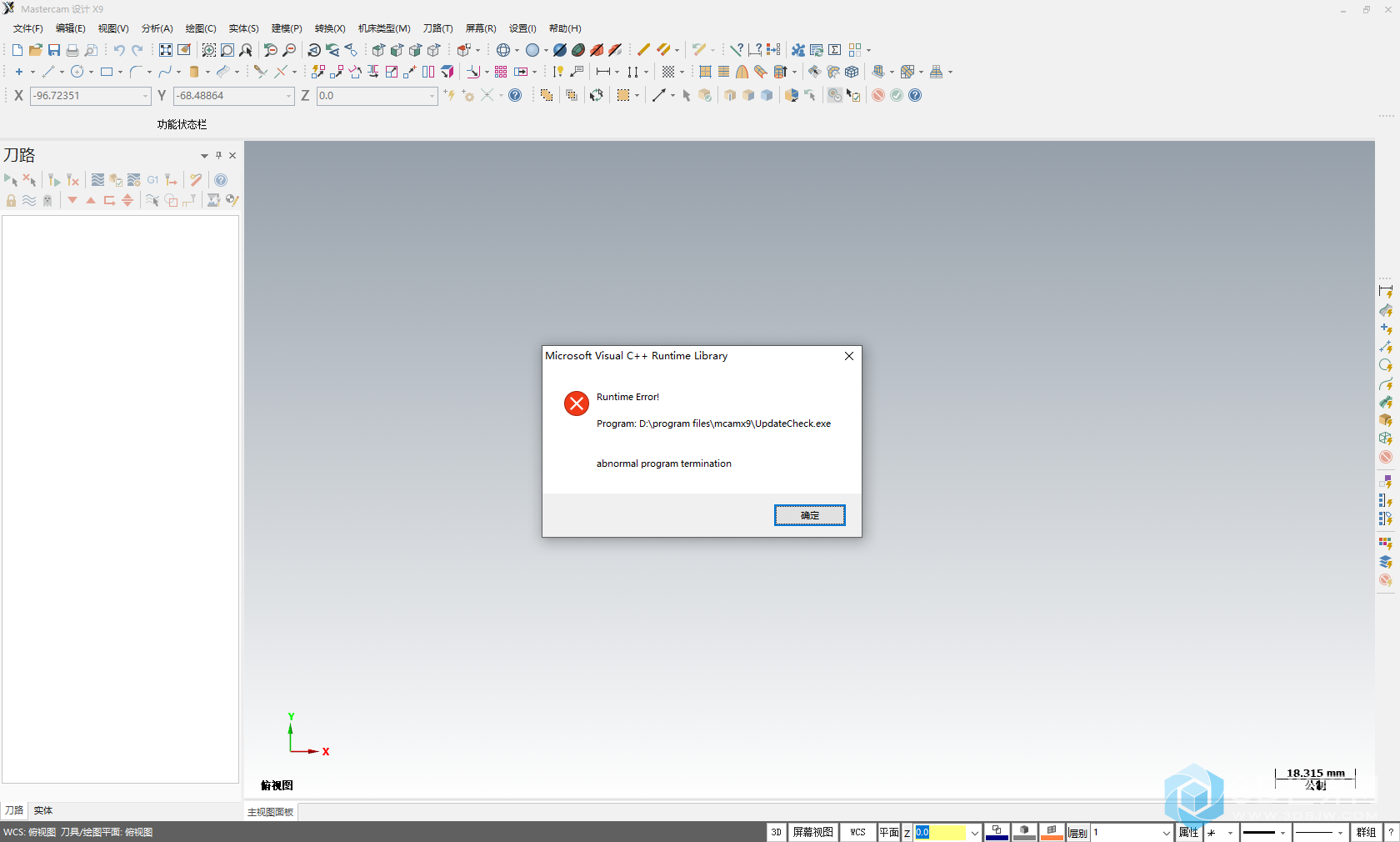Toggle the toolpath display waves icon

click(x=29, y=200)
